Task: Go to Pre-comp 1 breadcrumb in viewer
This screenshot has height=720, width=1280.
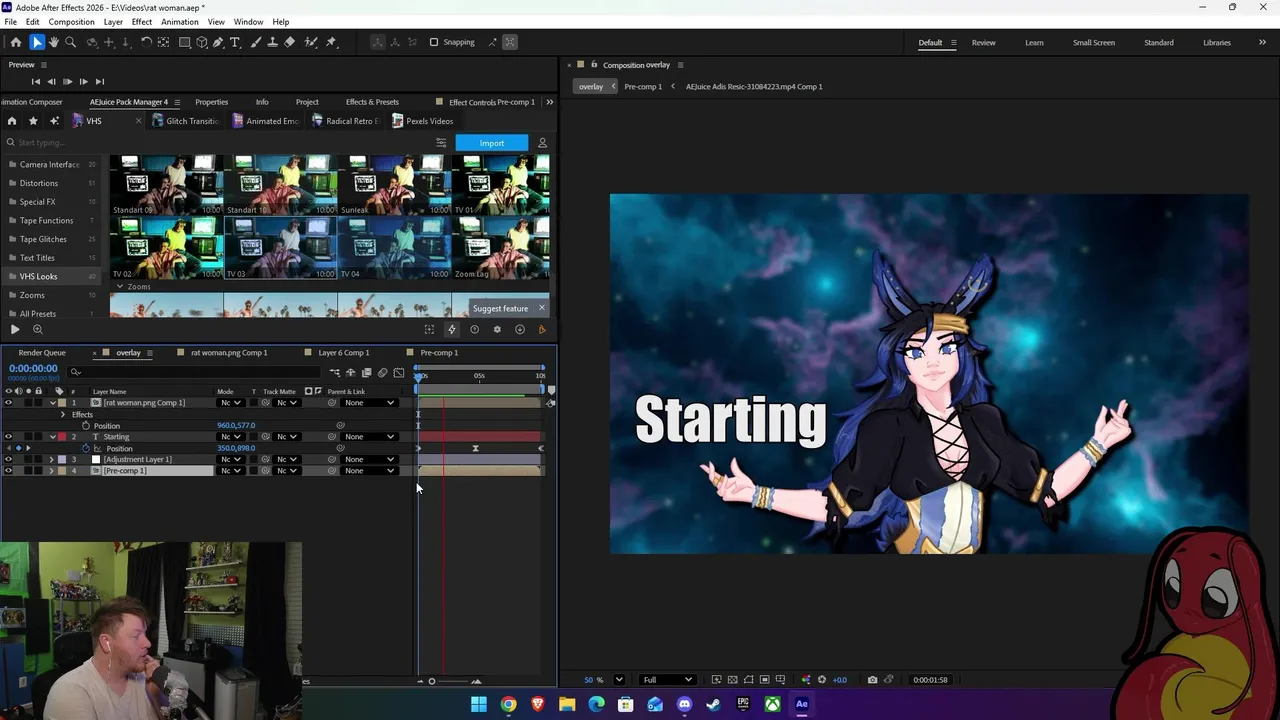Action: click(x=643, y=87)
